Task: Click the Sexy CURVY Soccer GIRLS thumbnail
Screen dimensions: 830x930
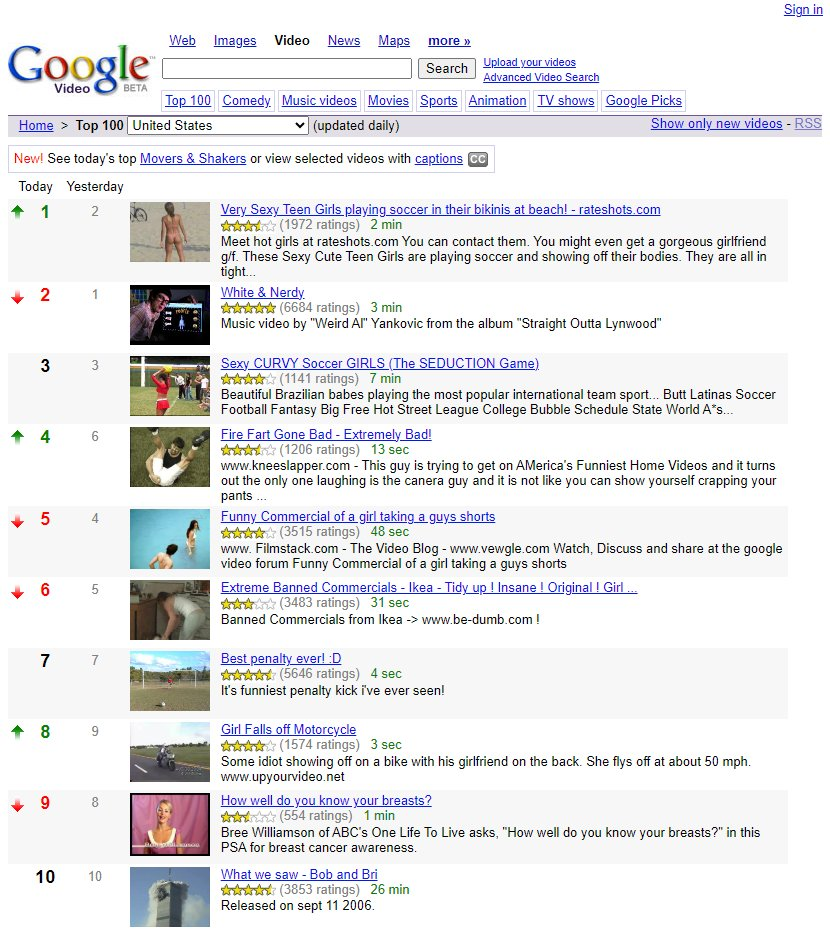Action: (170, 386)
